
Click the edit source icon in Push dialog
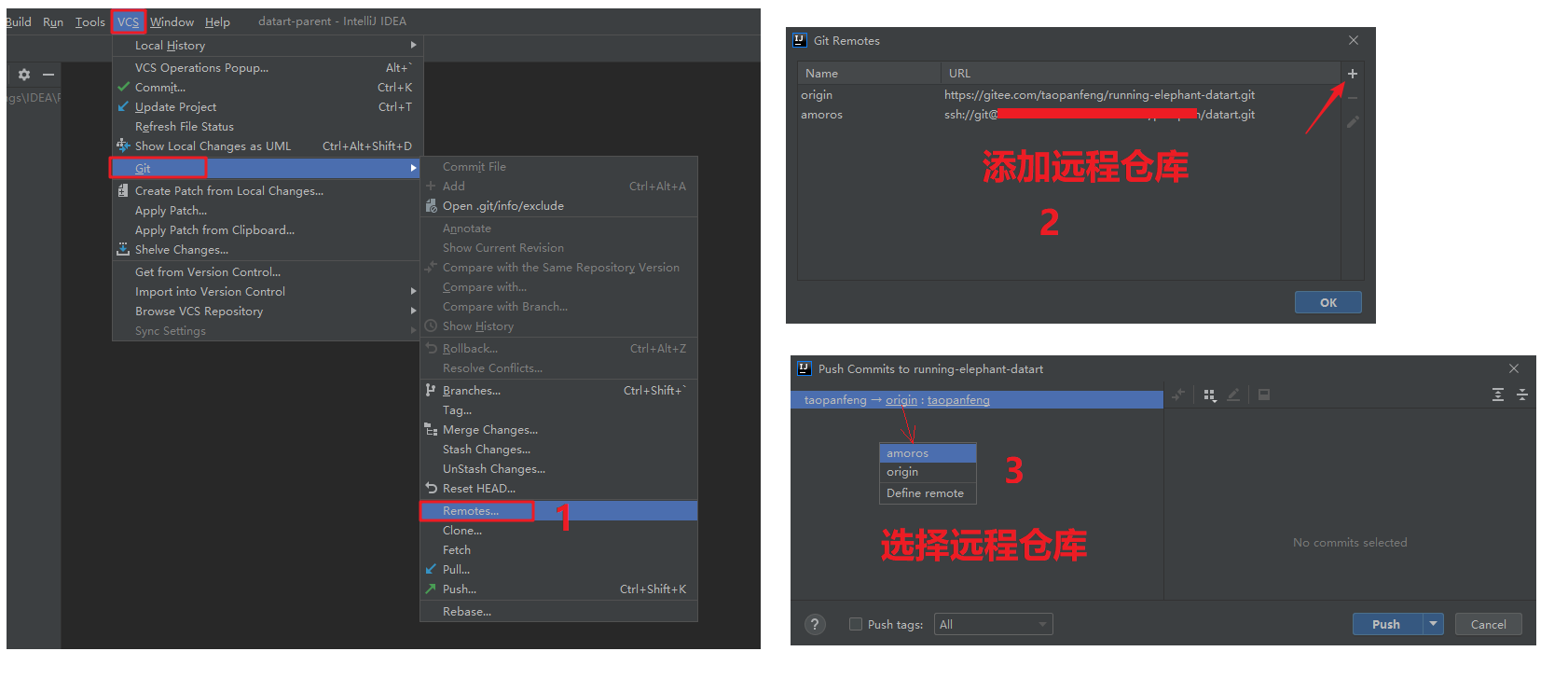pyautogui.click(x=1233, y=395)
